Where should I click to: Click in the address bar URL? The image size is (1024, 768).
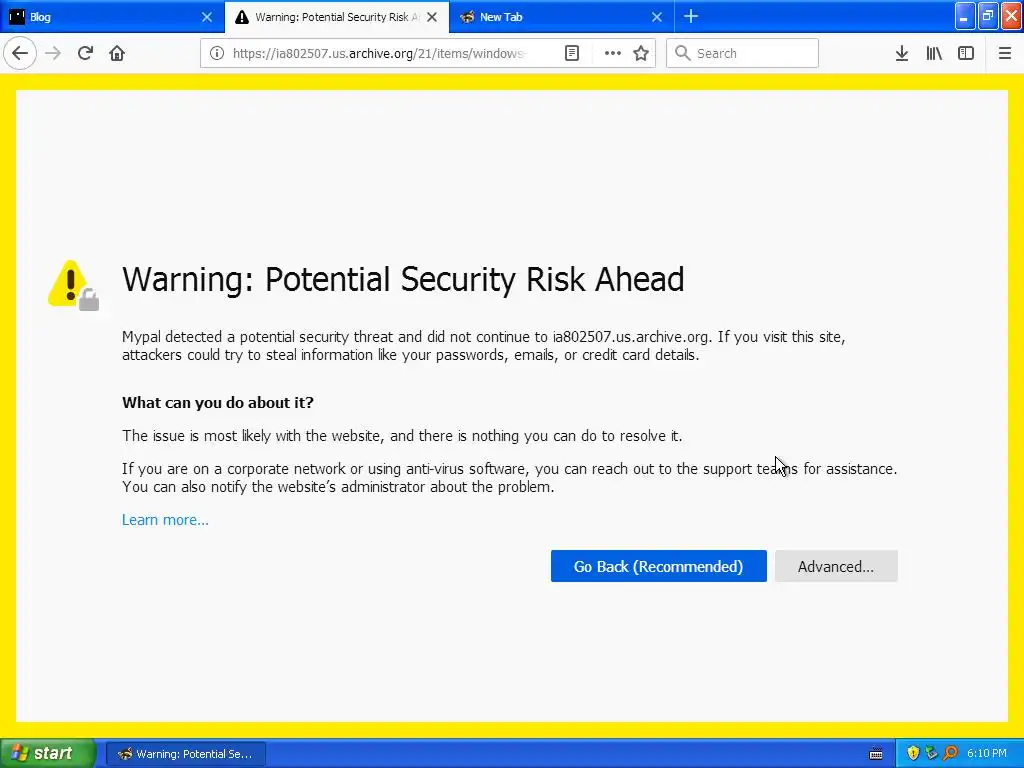[379, 53]
